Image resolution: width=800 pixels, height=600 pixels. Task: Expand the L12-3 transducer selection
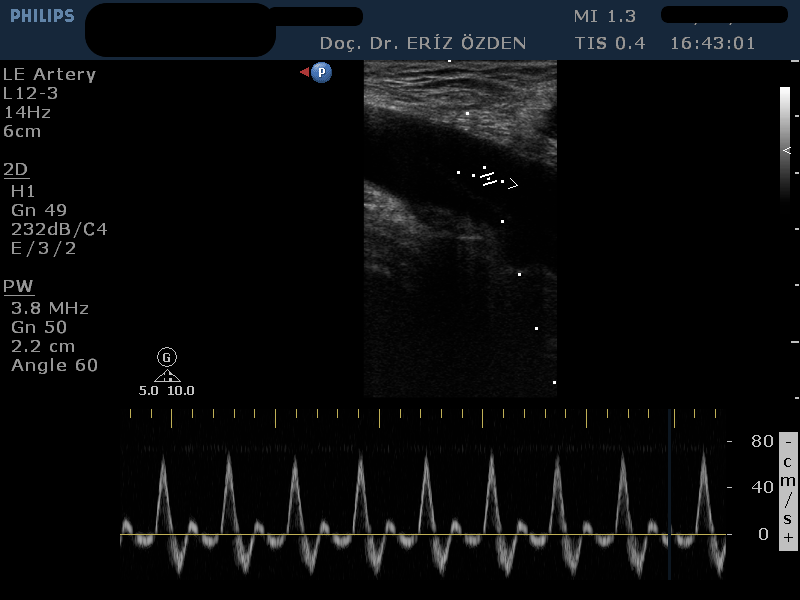coord(30,93)
